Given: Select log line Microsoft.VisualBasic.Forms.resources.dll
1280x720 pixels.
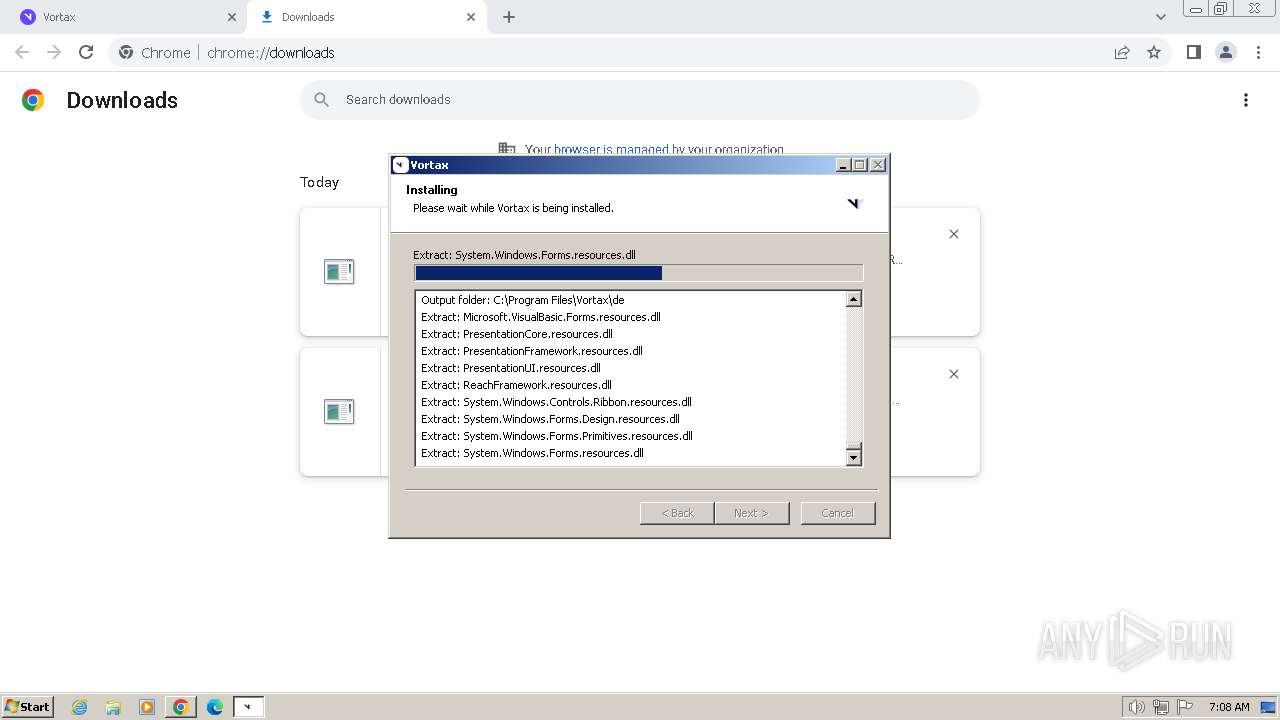Looking at the screenshot, I should tap(541, 317).
